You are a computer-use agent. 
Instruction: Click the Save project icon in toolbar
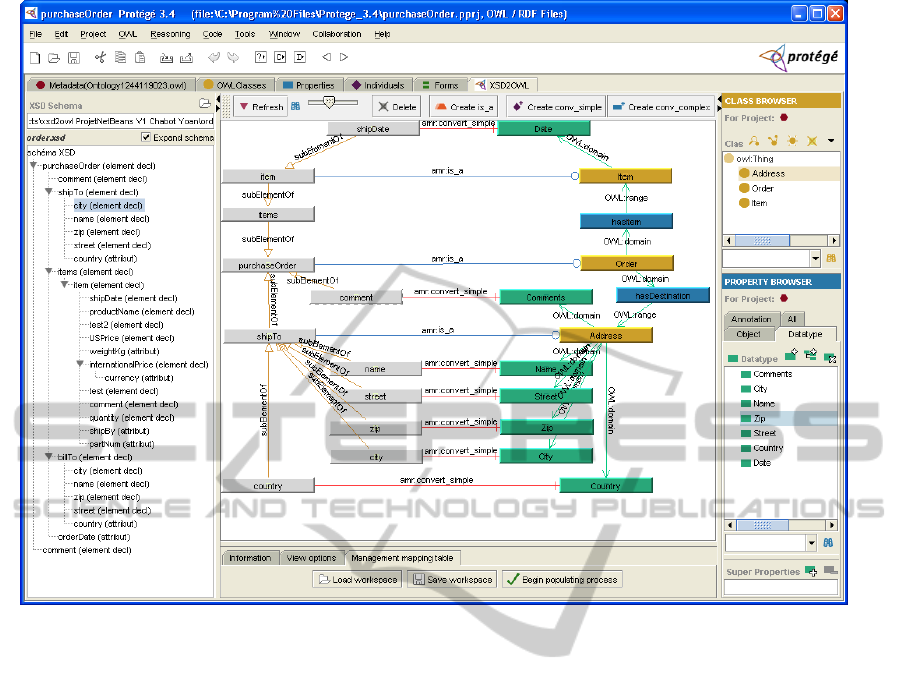click(73, 59)
